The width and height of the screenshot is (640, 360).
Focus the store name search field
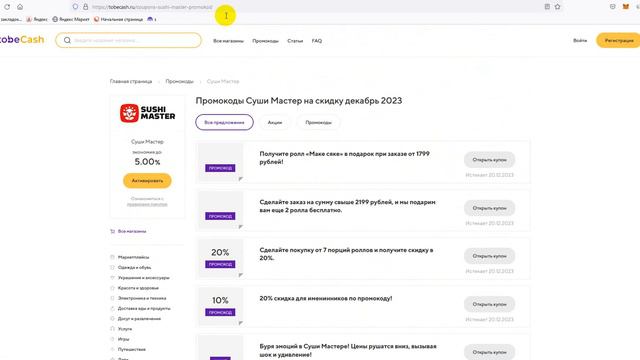point(129,40)
